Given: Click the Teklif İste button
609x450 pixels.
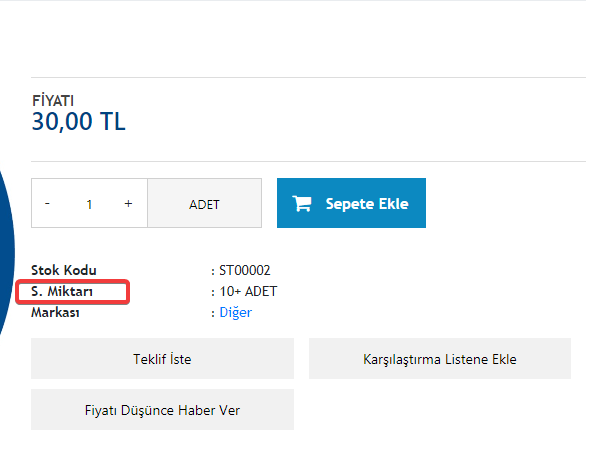Looking at the screenshot, I should (x=162, y=359).
